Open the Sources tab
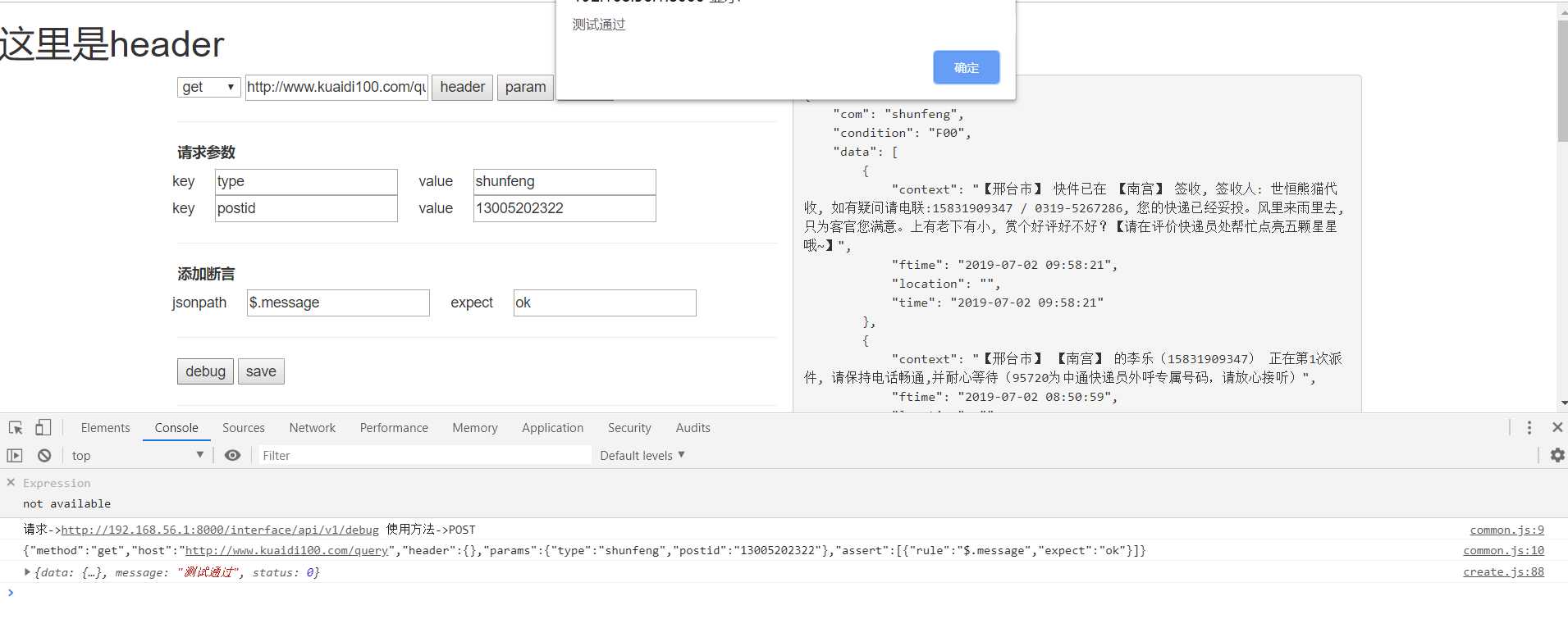The height and width of the screenshot is (619, 1568). tap(244, 428)
